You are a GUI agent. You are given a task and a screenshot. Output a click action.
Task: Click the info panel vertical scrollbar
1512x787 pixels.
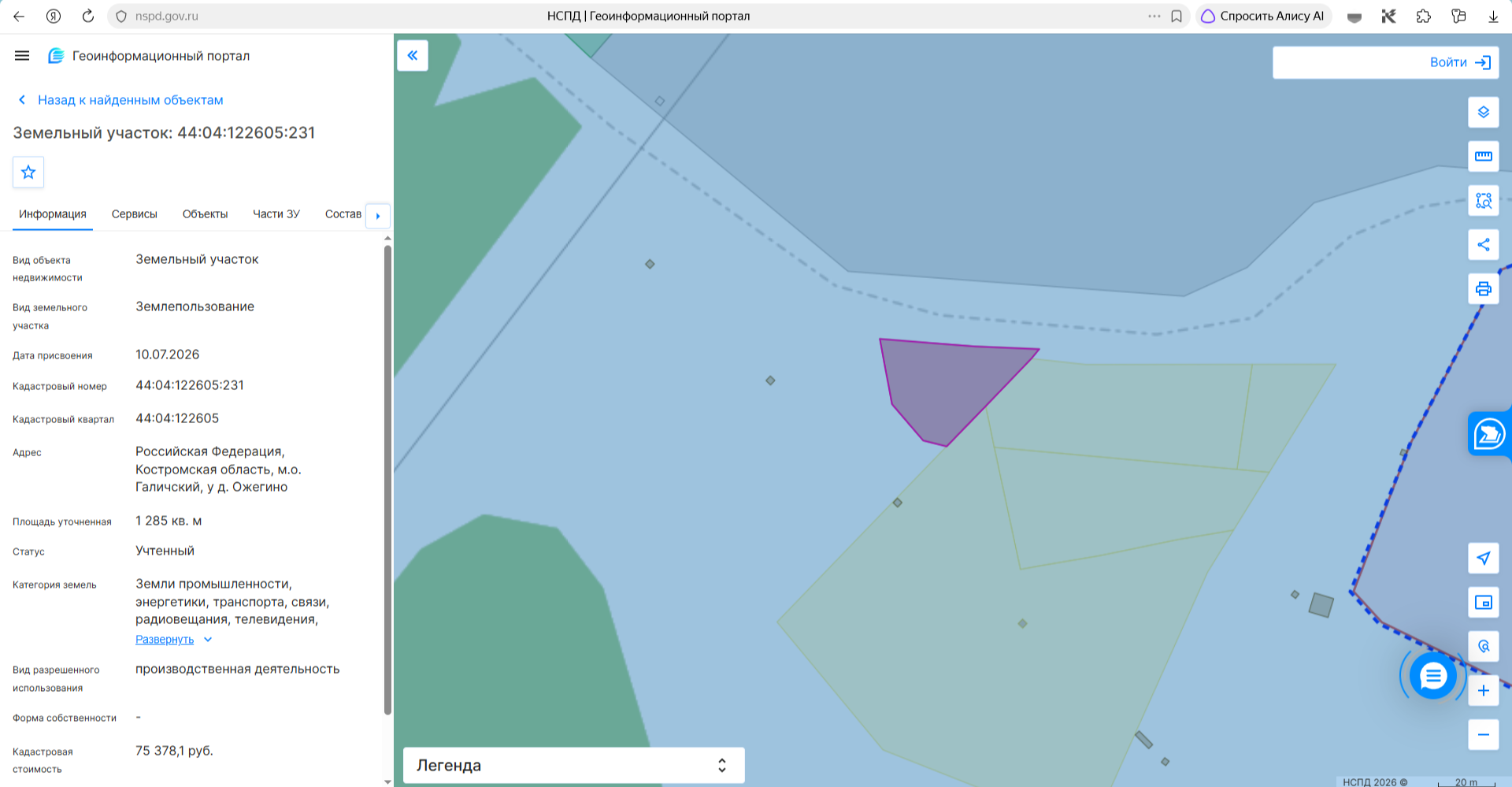(x=387, y=481)
